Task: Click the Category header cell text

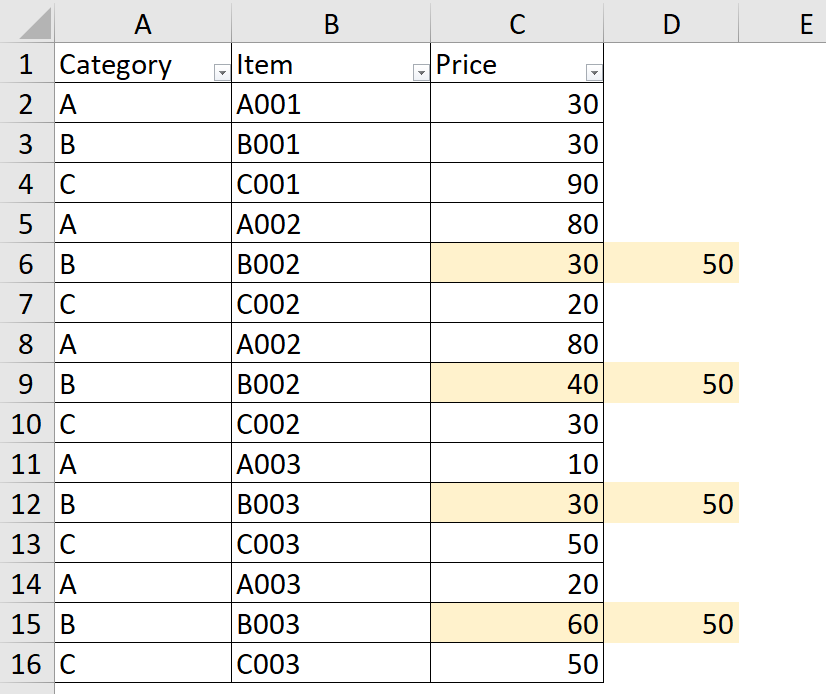Action: coord(116,65)
